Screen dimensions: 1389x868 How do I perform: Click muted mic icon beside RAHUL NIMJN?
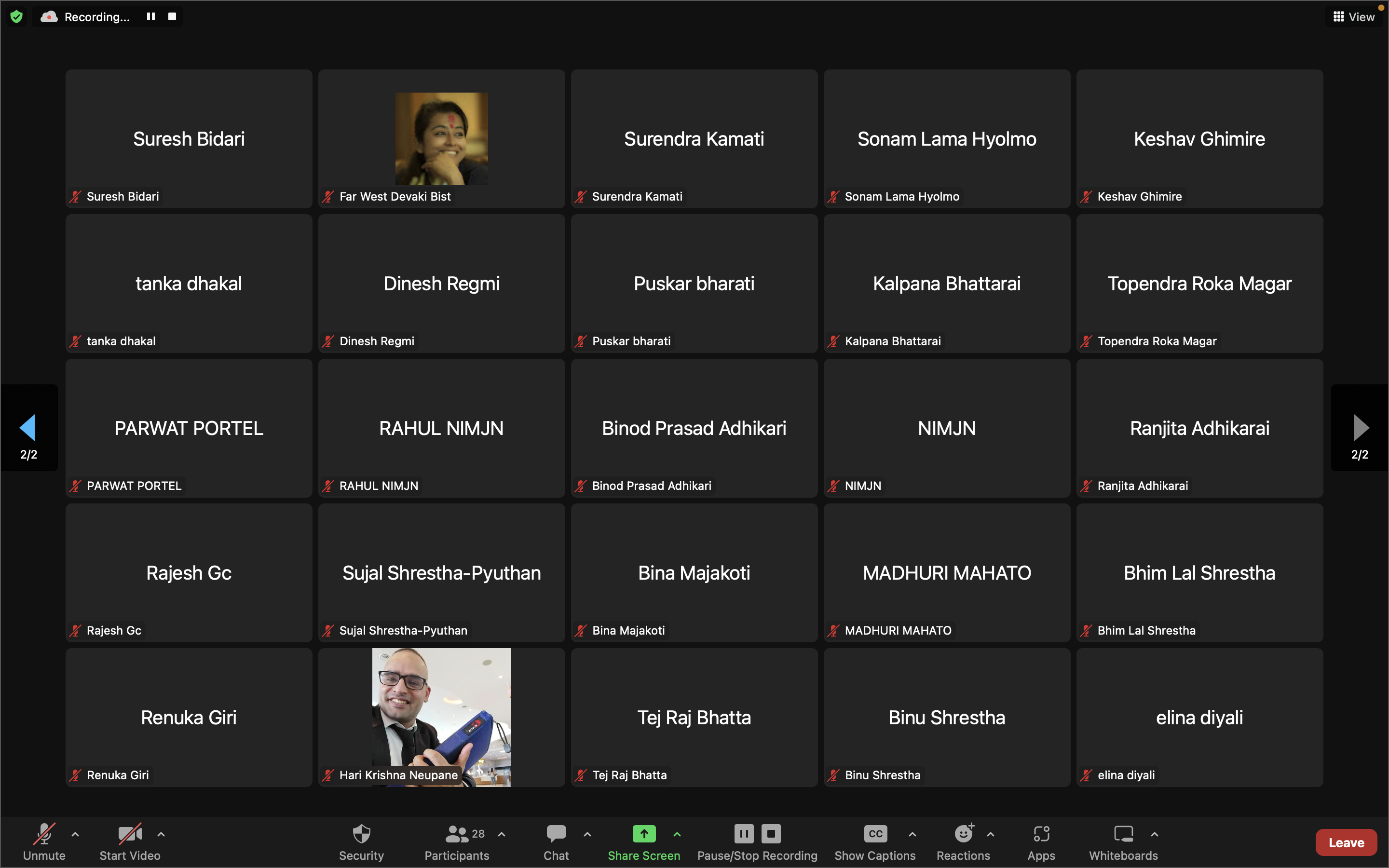(x=328, y=486)
